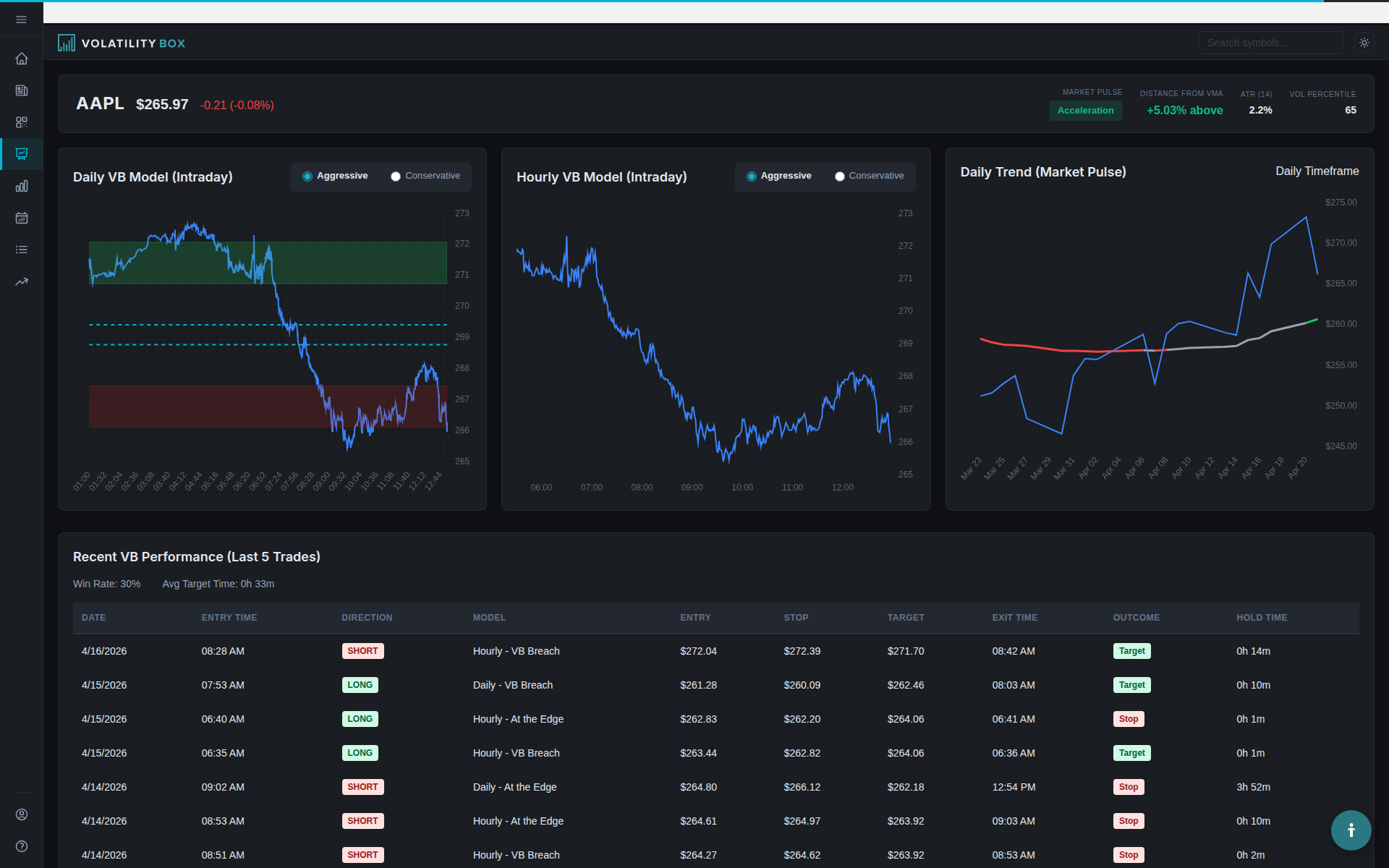The height and width of the screenshot is (868, 1389).
Task: Go to the Home sidebar icon
Action: click(x=22, y=59)
